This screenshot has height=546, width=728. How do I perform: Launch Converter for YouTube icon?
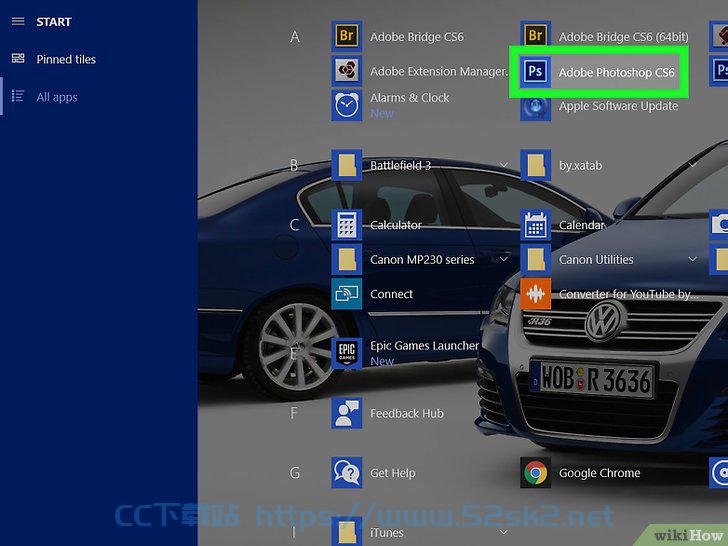(x=536, y=294)
